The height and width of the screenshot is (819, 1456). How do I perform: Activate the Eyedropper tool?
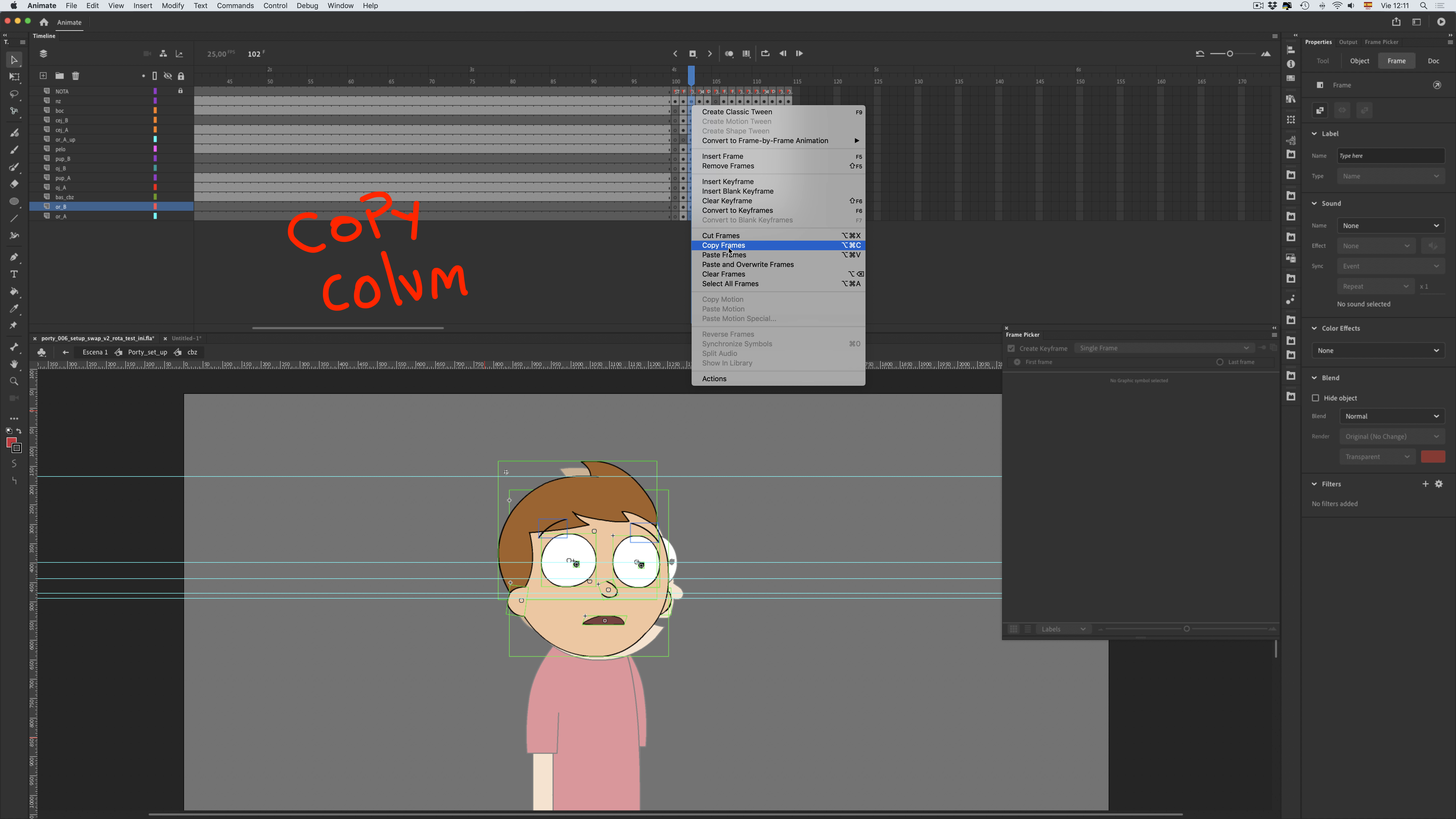click(14, 309)
